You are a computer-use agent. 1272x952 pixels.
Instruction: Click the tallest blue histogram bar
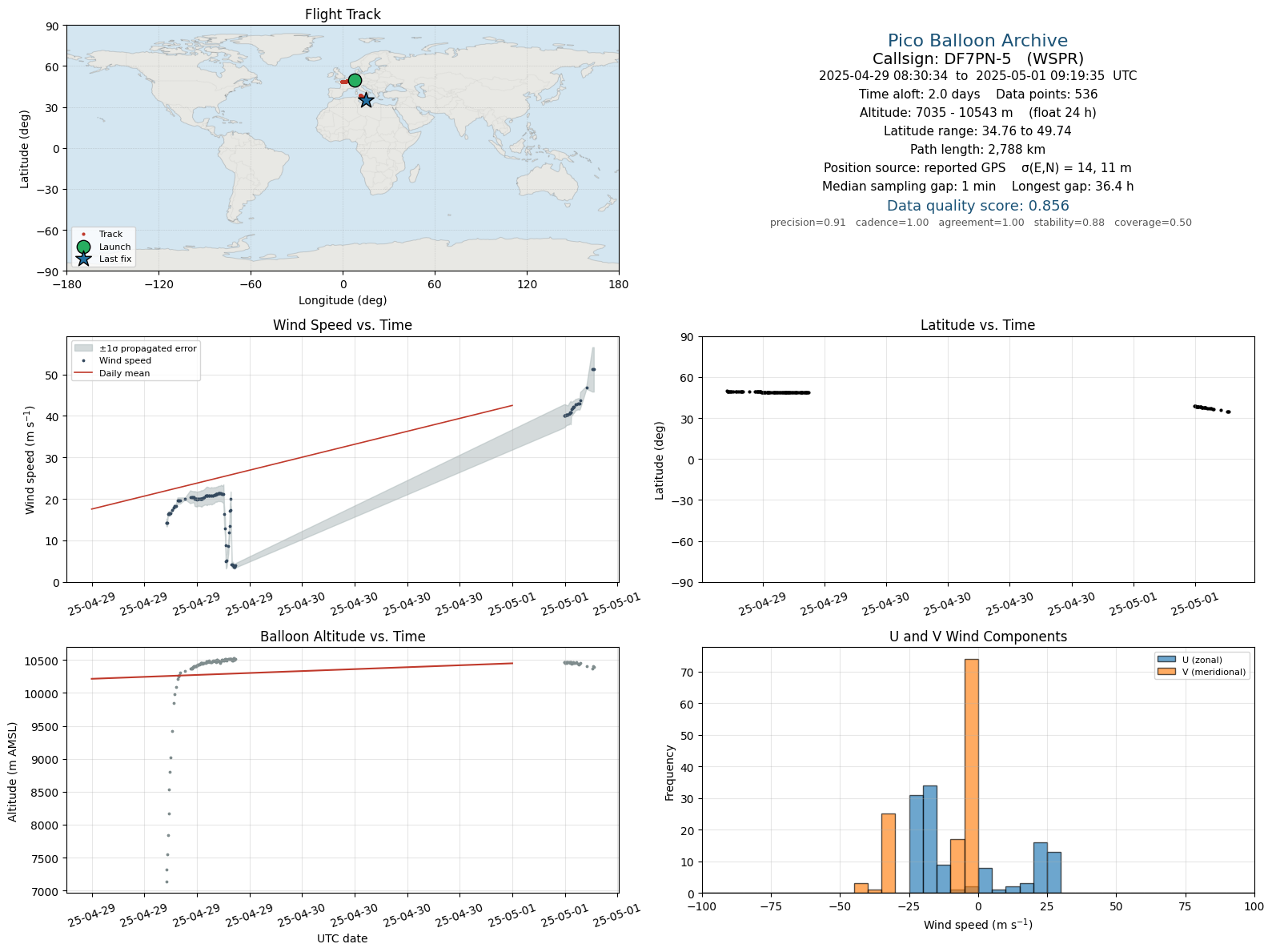[x=929, y=839]
